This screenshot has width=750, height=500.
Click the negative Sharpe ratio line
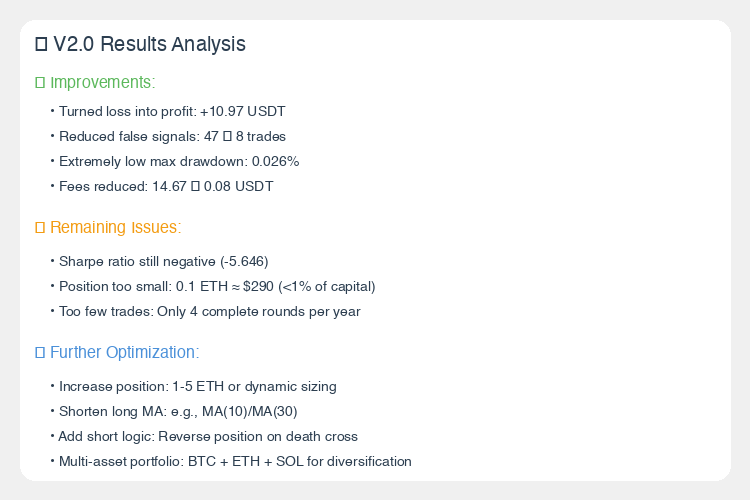click(163, 262)
